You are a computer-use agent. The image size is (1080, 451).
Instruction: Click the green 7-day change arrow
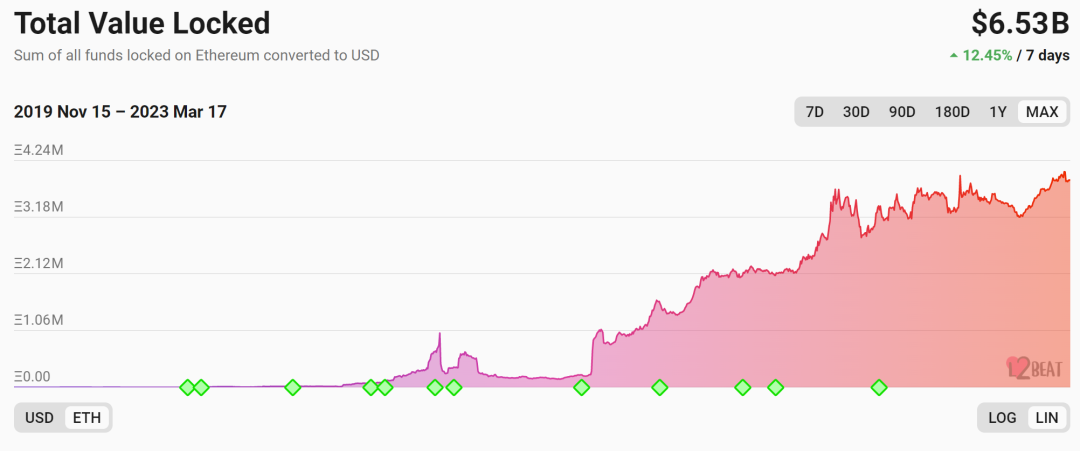point(954,56)
